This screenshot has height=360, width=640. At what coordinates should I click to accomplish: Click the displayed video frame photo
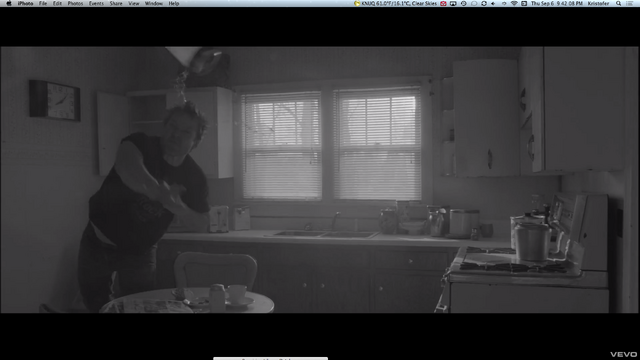click(x=320, y=180)
